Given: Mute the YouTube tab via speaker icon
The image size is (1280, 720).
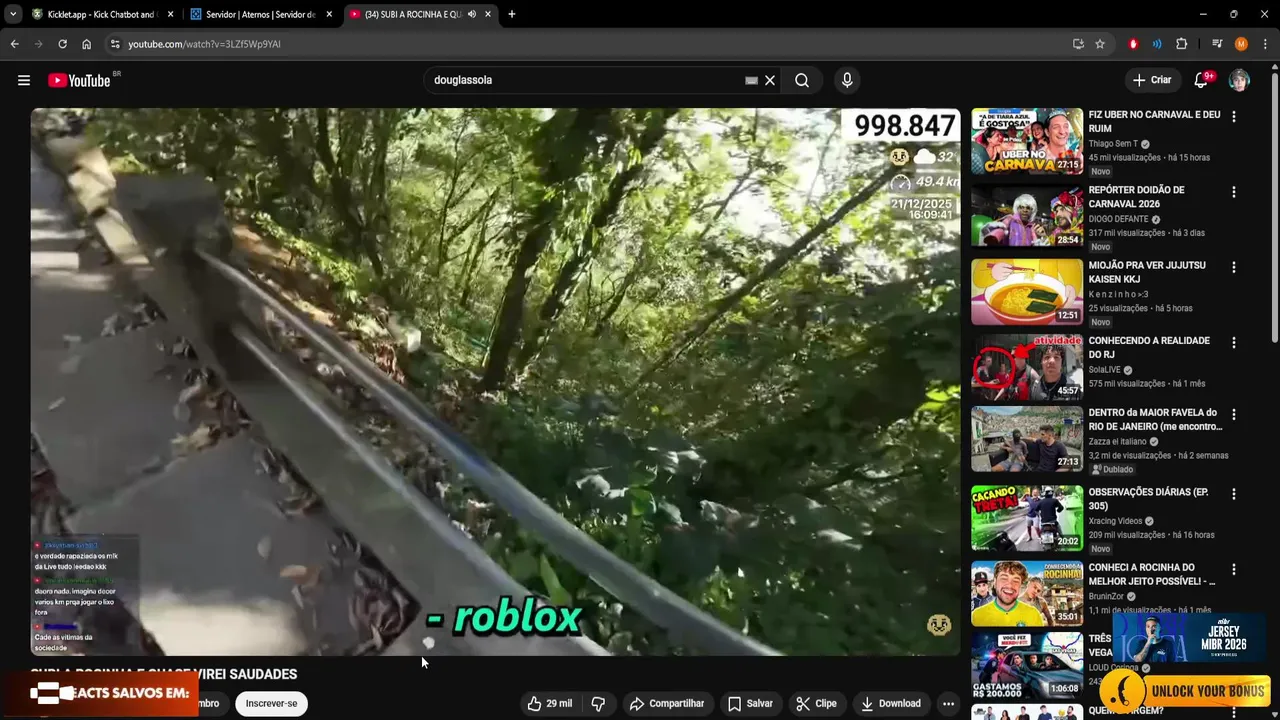Looking at the screenshot, I should click(x=472, y=14).
